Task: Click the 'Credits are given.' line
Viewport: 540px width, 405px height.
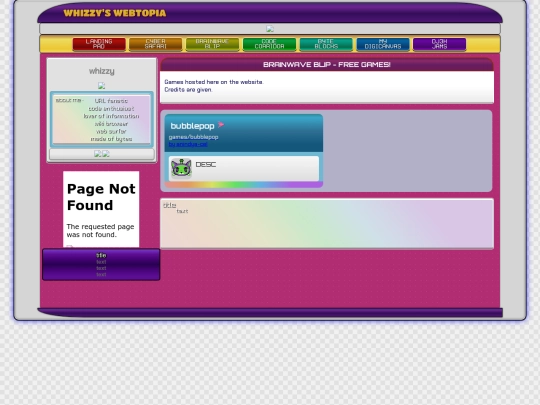Action: tap(188, 90)
